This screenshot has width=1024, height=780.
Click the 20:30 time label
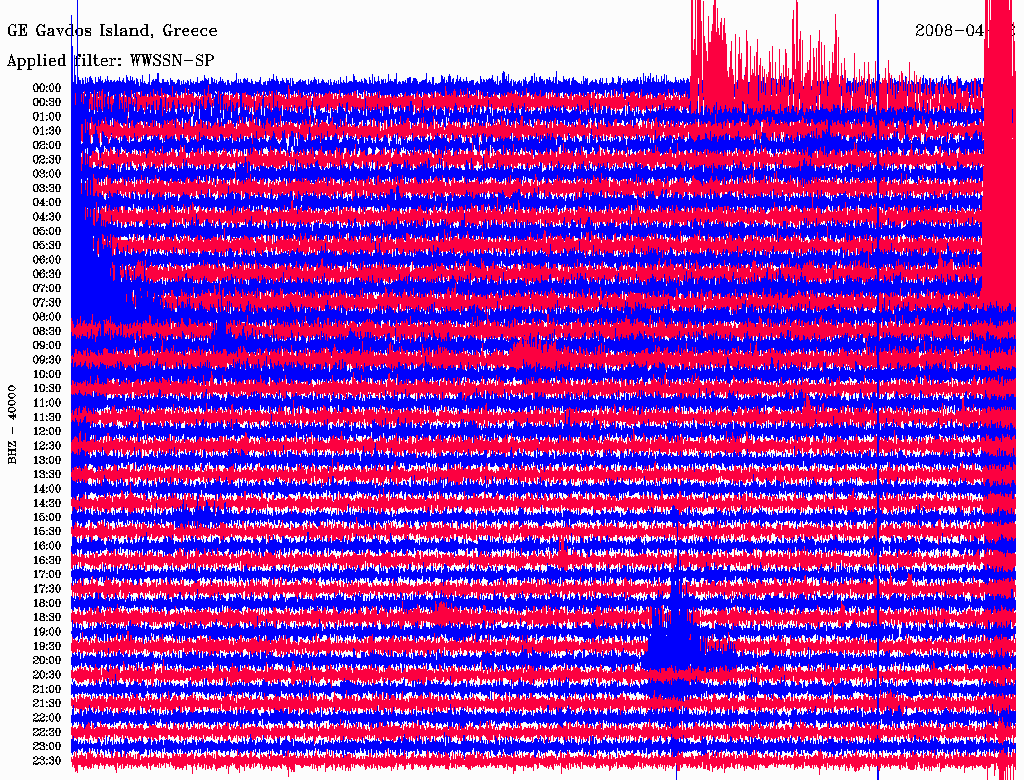[46, 675]
